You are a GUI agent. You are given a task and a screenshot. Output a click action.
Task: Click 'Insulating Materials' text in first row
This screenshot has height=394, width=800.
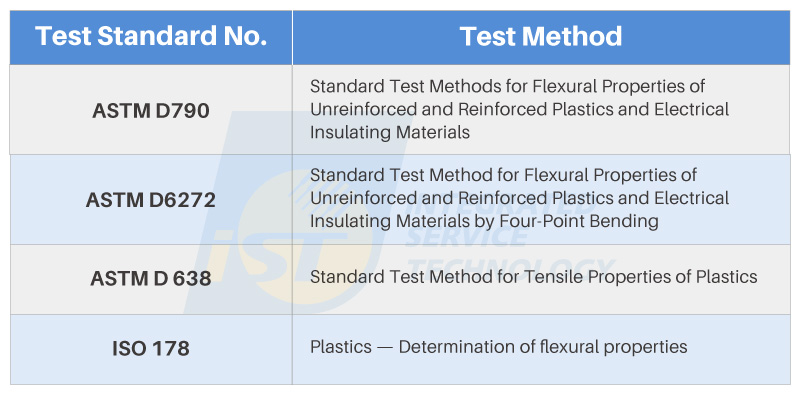[x=390, y=133]
